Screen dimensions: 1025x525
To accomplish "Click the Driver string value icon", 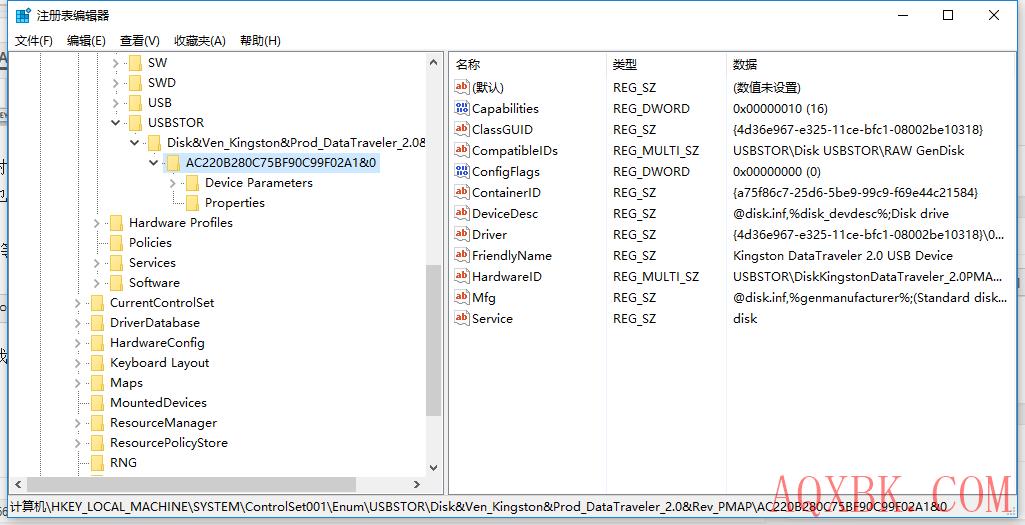I will click(x=462, y=234).
